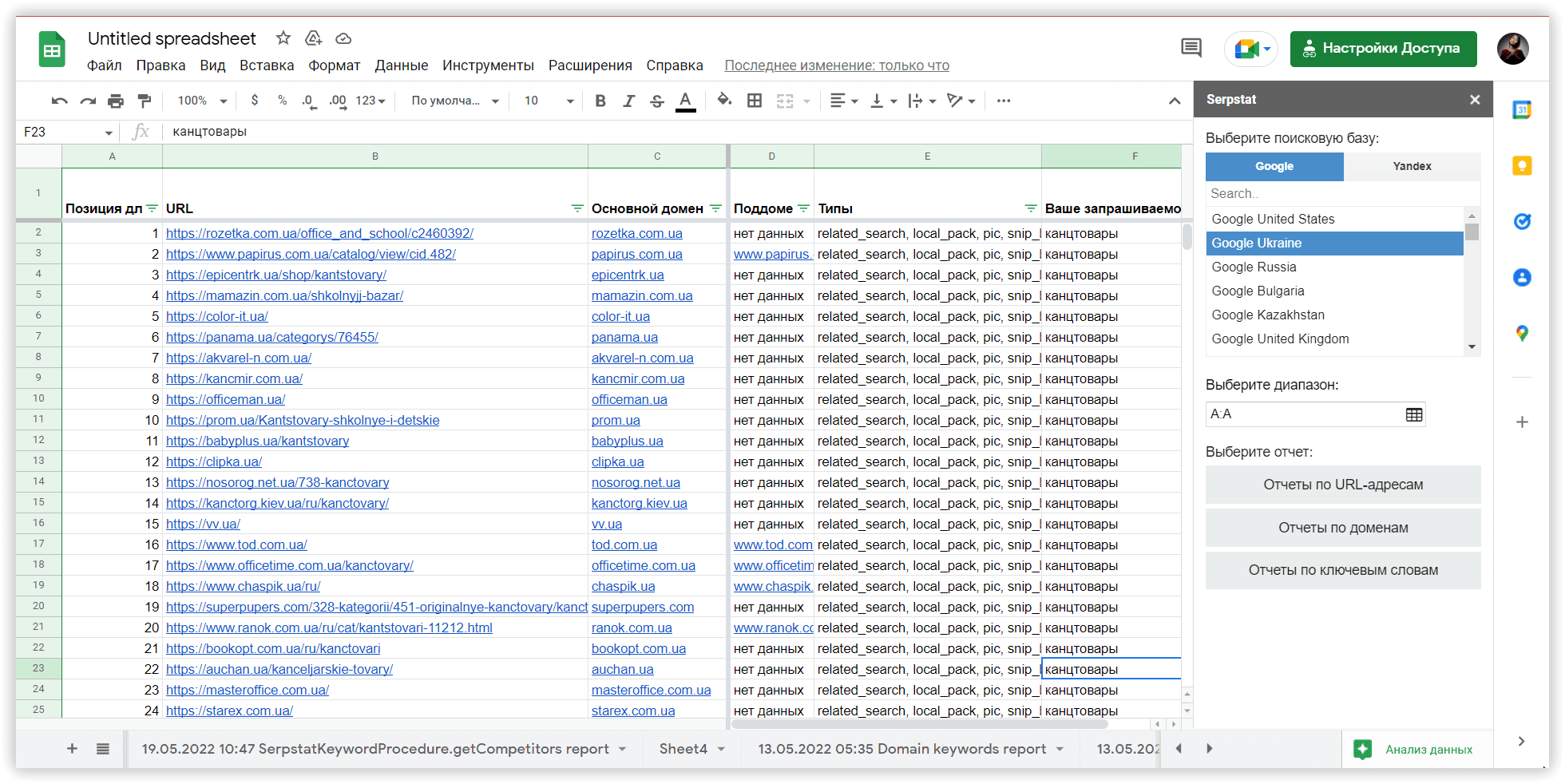
Task: Open the fill color bucket
Action: [724, 100]
